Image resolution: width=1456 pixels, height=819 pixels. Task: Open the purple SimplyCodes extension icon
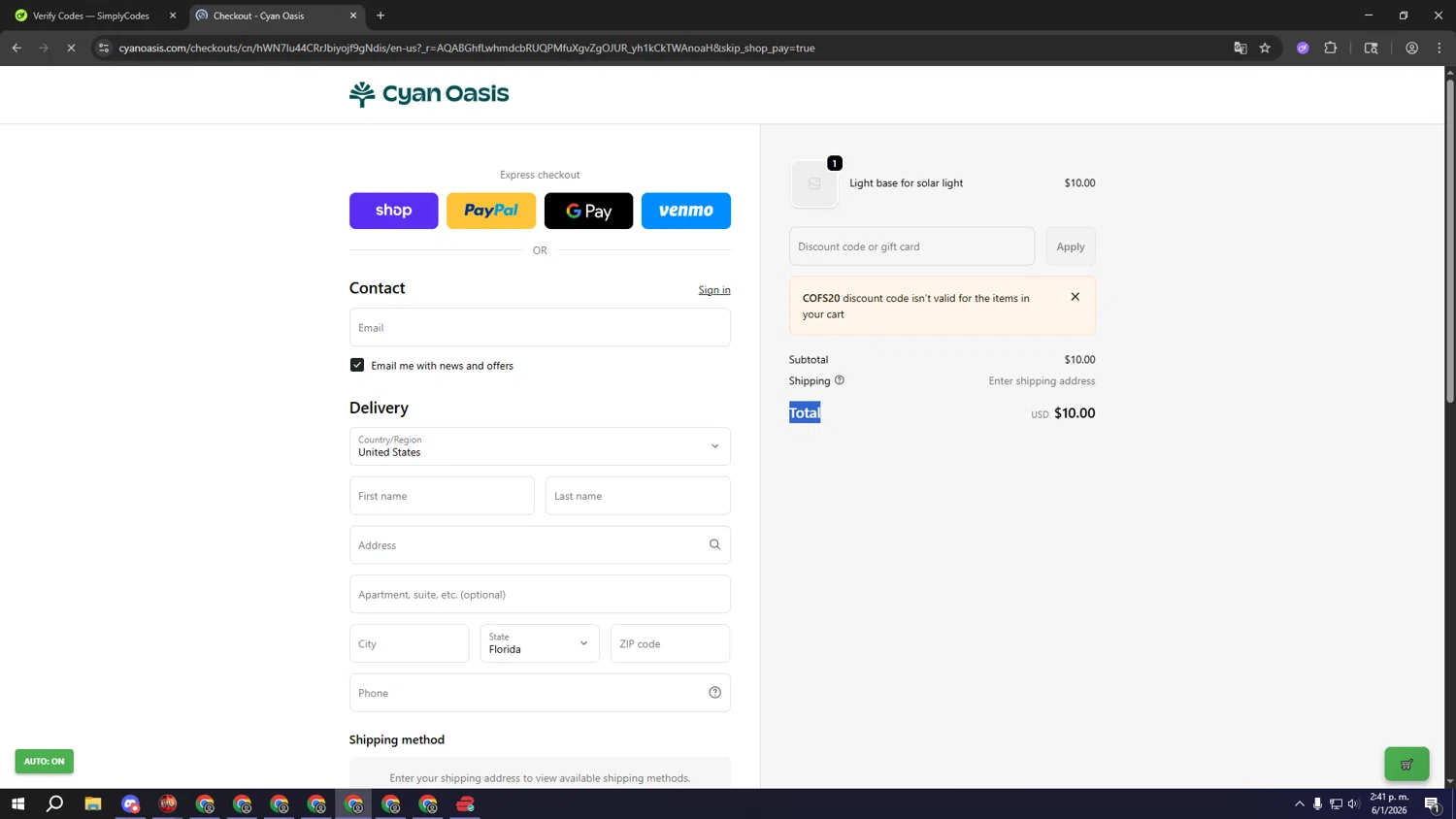tap(1303, 48)
